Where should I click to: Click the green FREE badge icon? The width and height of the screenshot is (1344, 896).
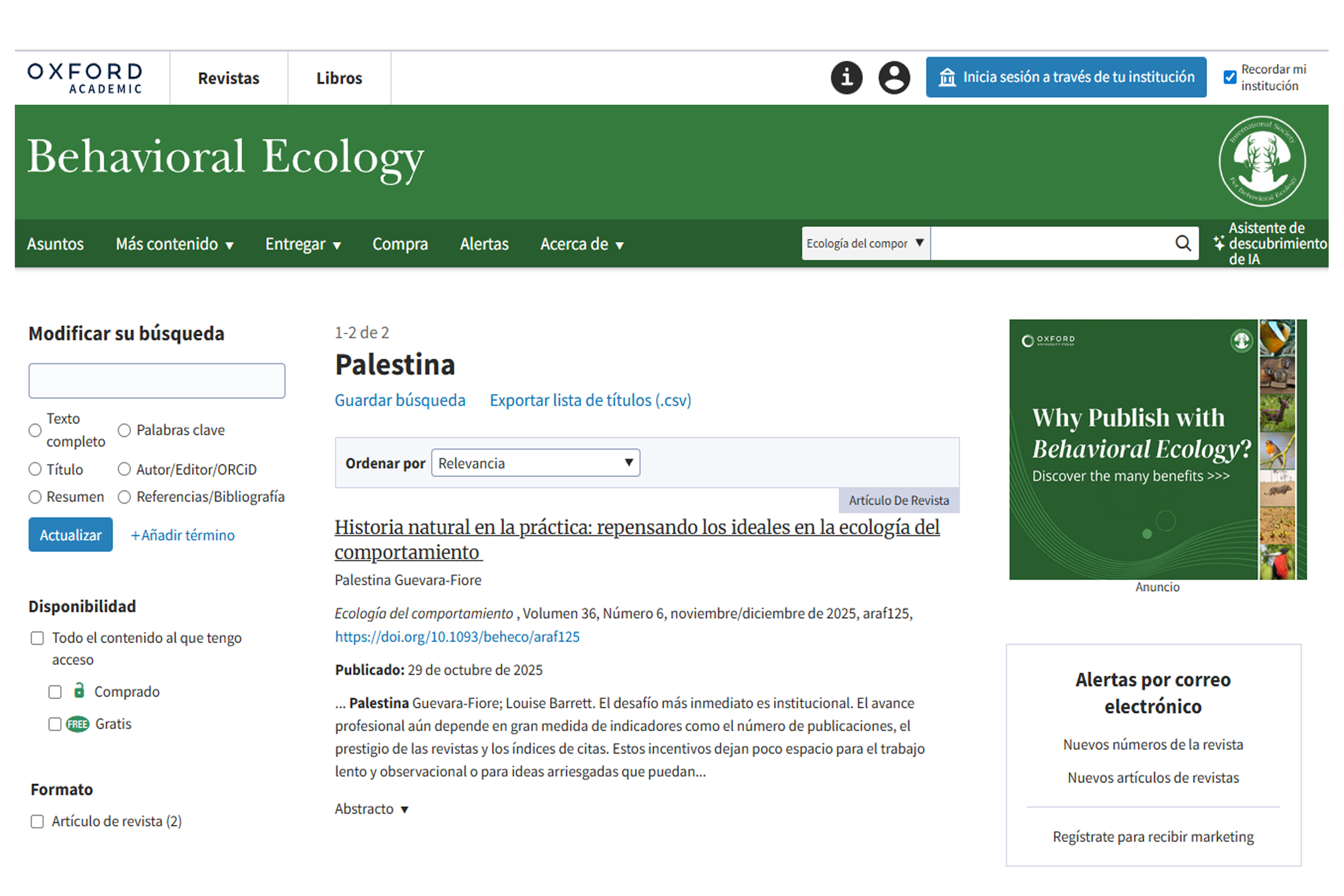pyautogui.click(x=78, y=724)
